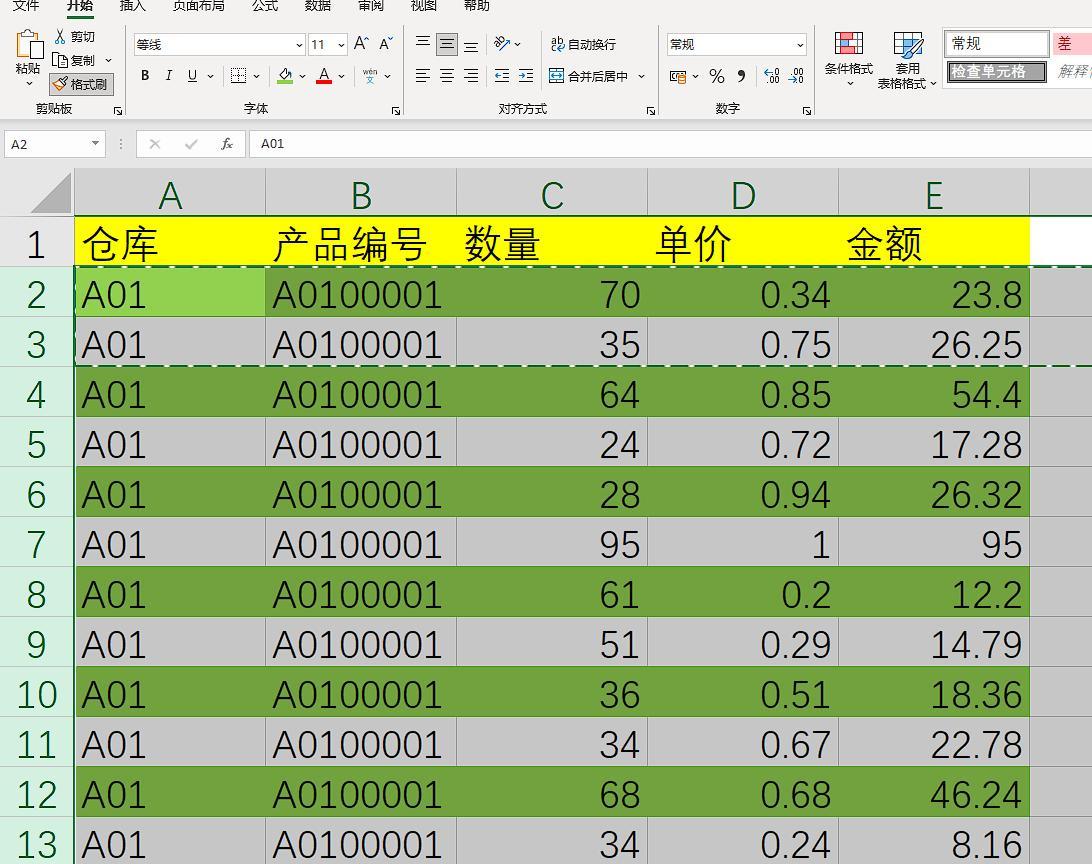Click Accounting Number Format icon
The width and height of the screenshot is (1092, 864).
click(678, 77)
